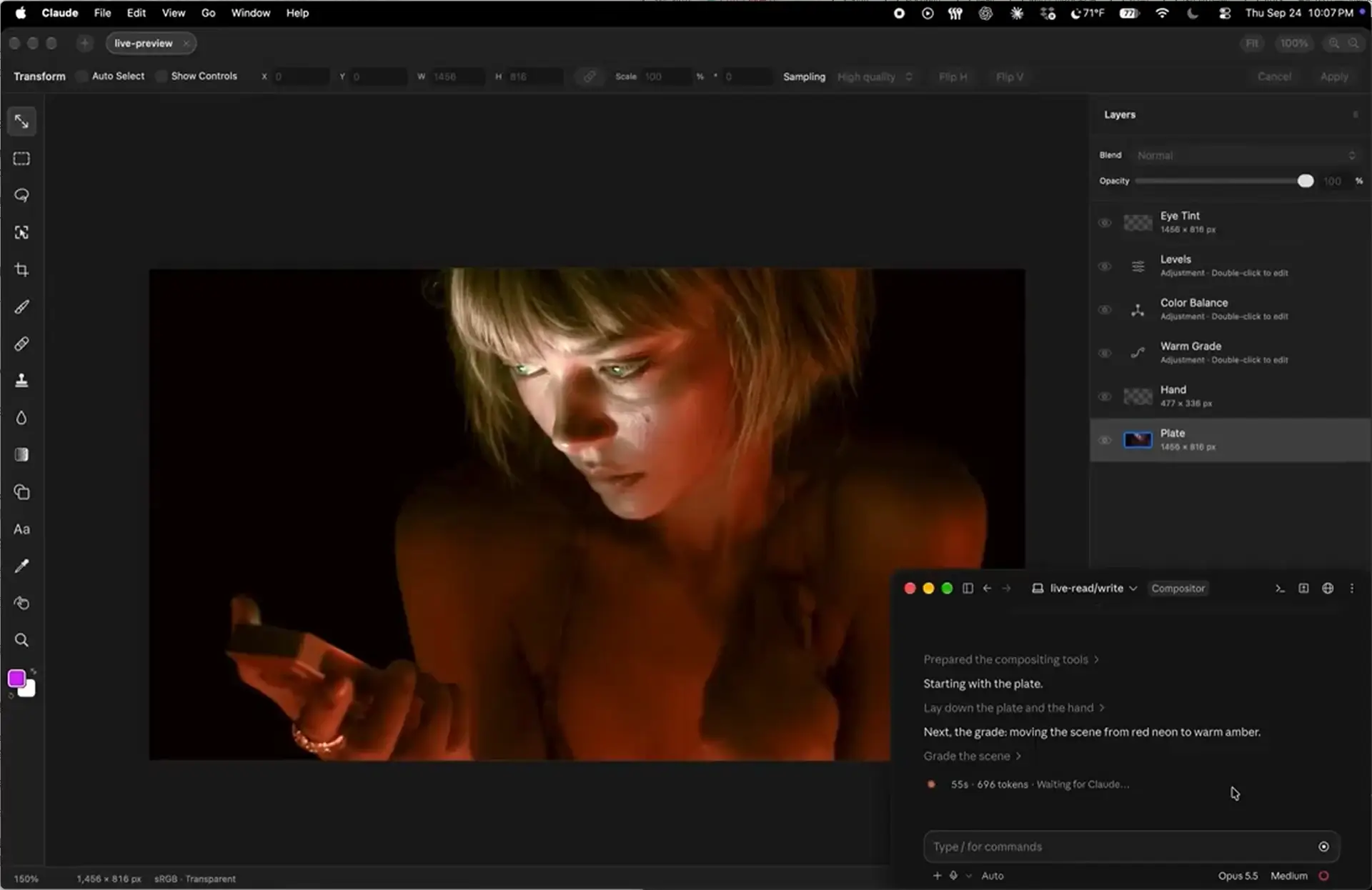This screenshot has height=890, width=1372.
Task: Click the add attachment plus icon
Action: pyautogui.click(x=937, y=876)
